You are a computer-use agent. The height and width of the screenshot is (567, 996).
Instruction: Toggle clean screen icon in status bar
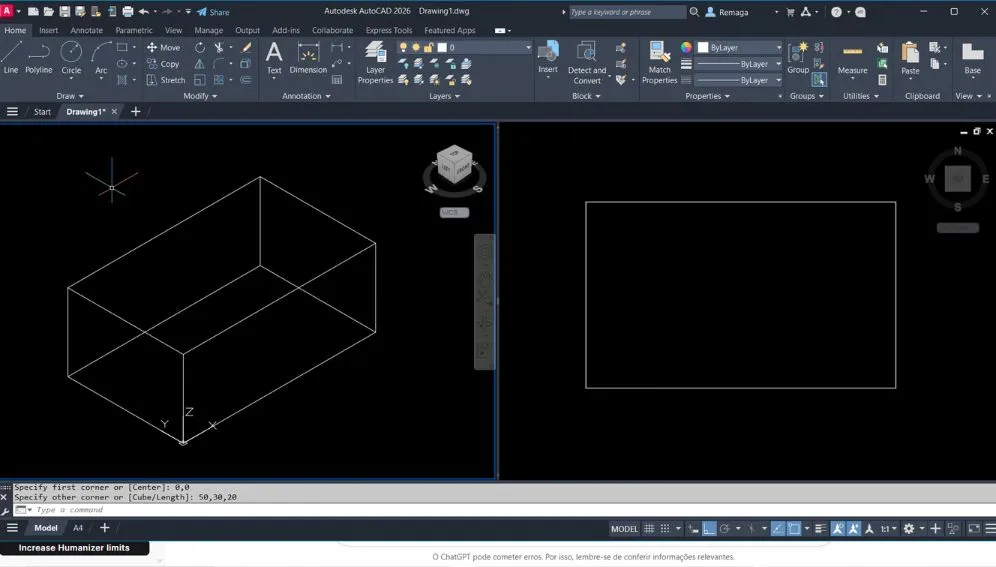974,528
